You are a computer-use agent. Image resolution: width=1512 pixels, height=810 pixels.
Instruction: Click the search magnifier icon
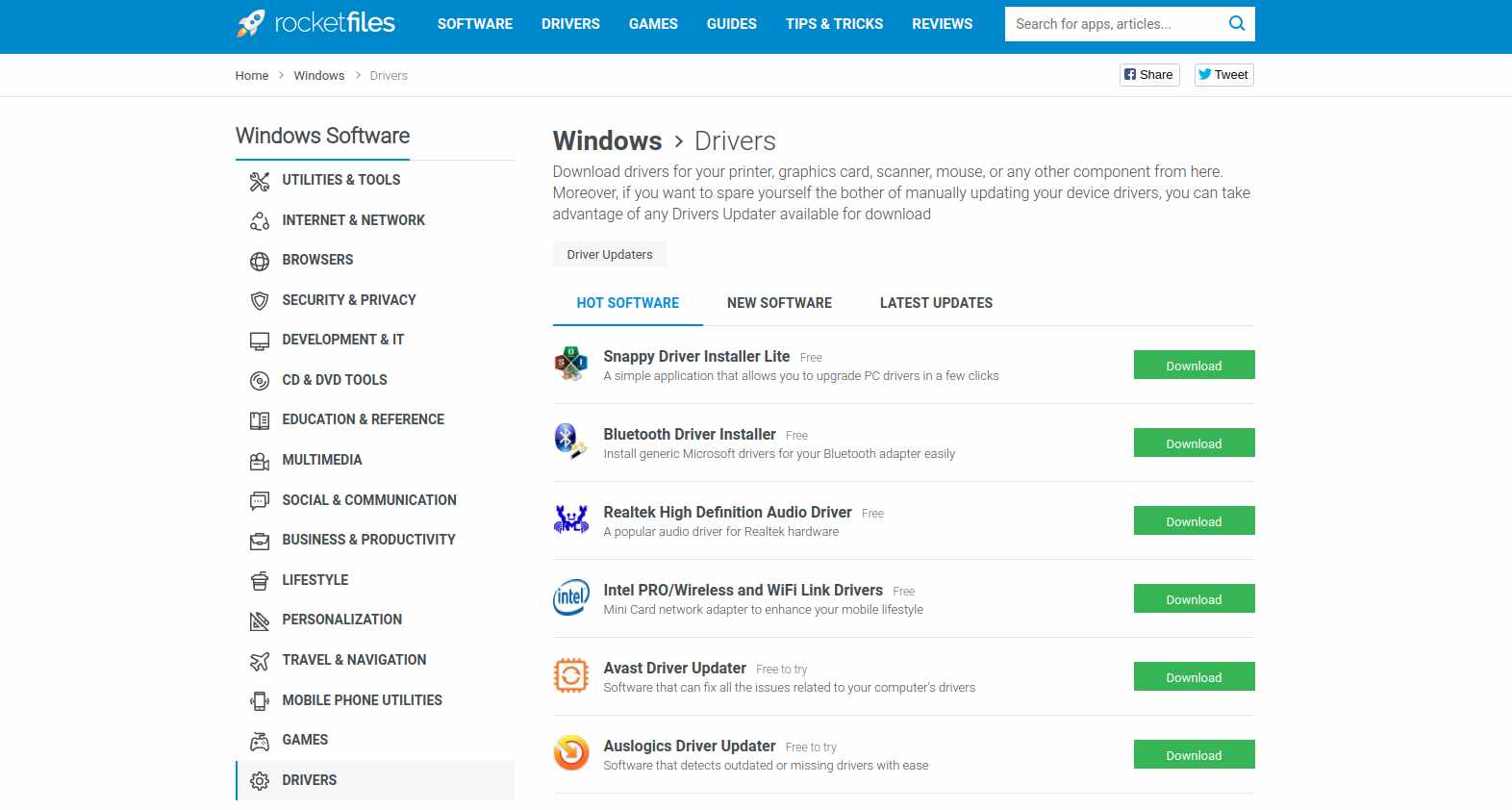1237,24
